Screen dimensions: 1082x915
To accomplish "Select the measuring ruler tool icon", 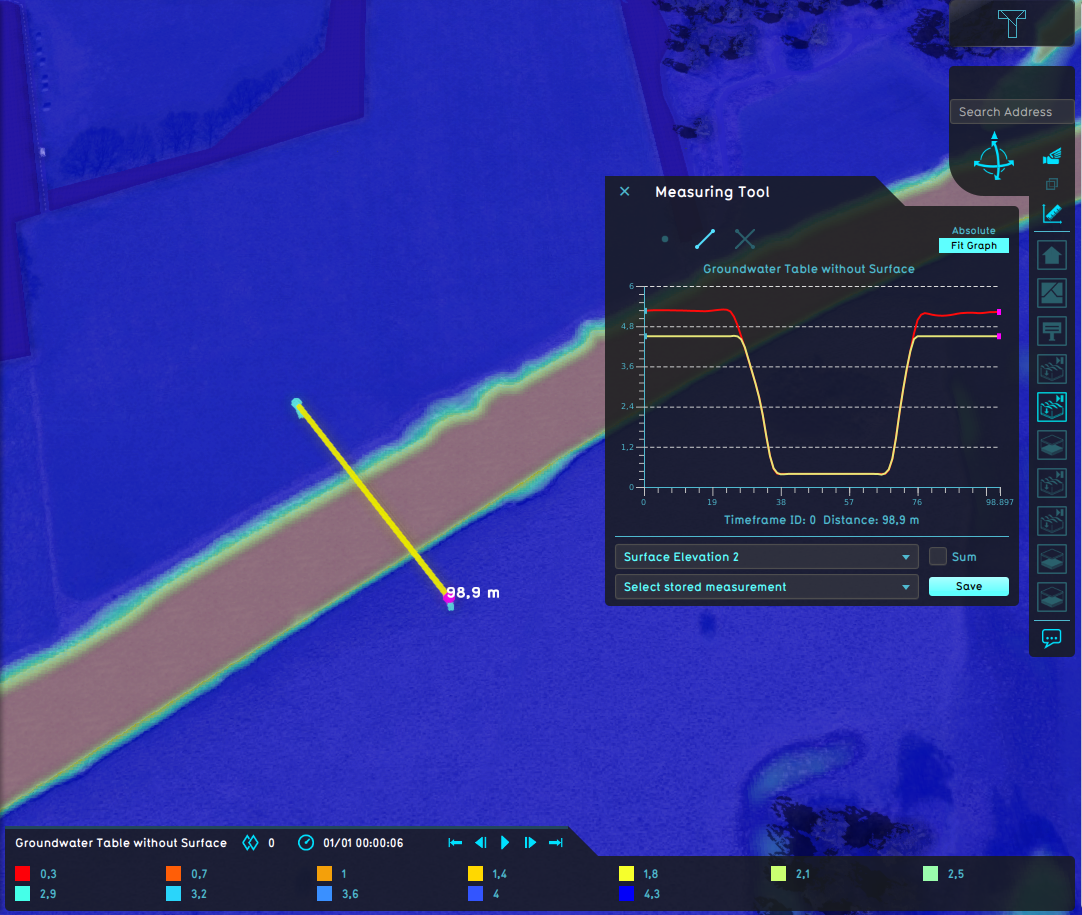I will pyautogui.click(x=1051, y=213).
